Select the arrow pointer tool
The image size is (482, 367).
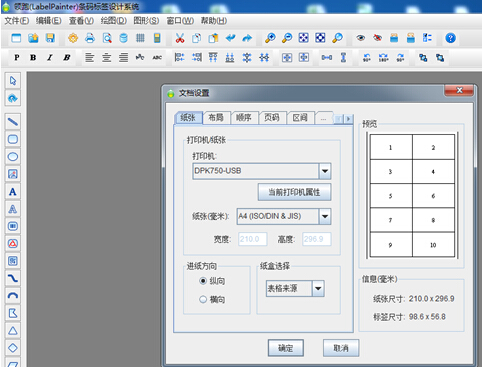click(x=13, y=81)
